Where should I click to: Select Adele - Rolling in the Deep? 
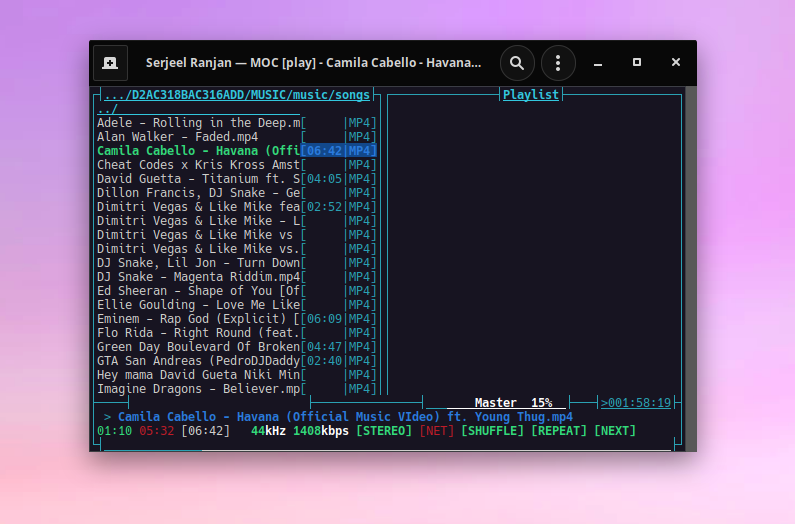[236, 123]
